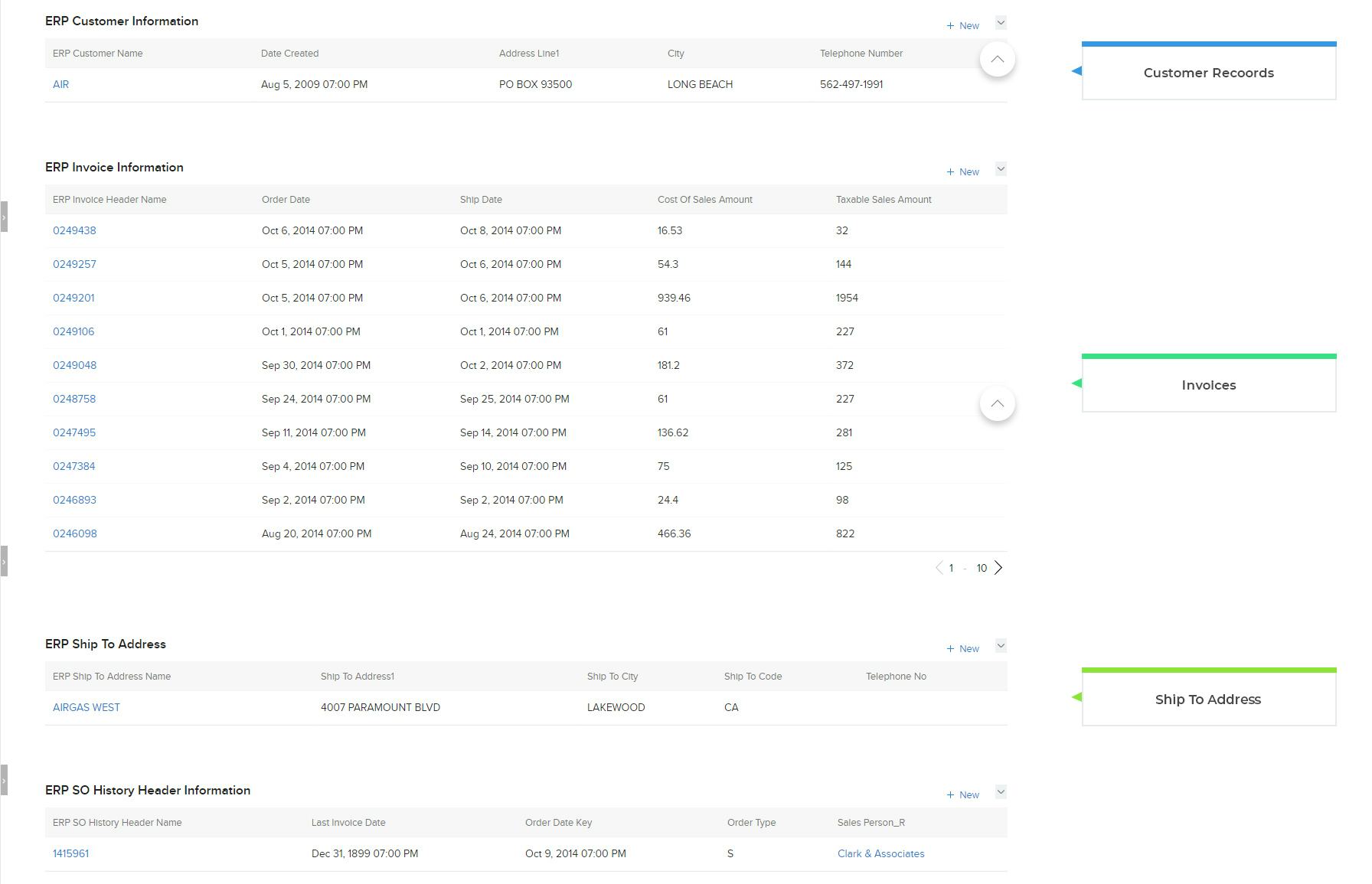Image resolution: width=1372 pixels, height=884 pixels.
Task: Open the bottom slide-out tab on the left edge
Action: [x=4, y=780]
